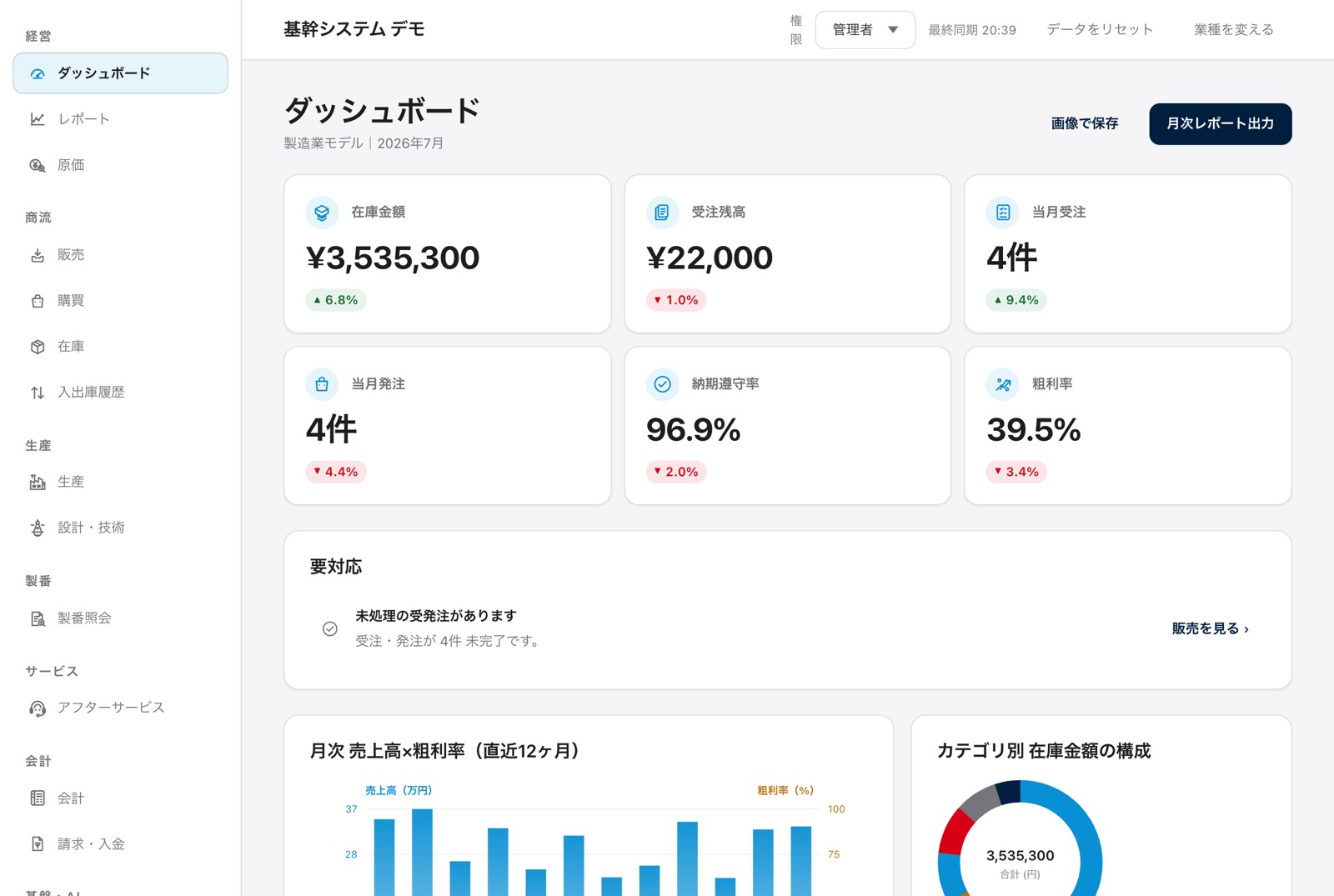Screen dimensions: 1334x896
Task: Click 製造業モデル｜2026年7月 subtitle
Action: click(x=364, y=143)
